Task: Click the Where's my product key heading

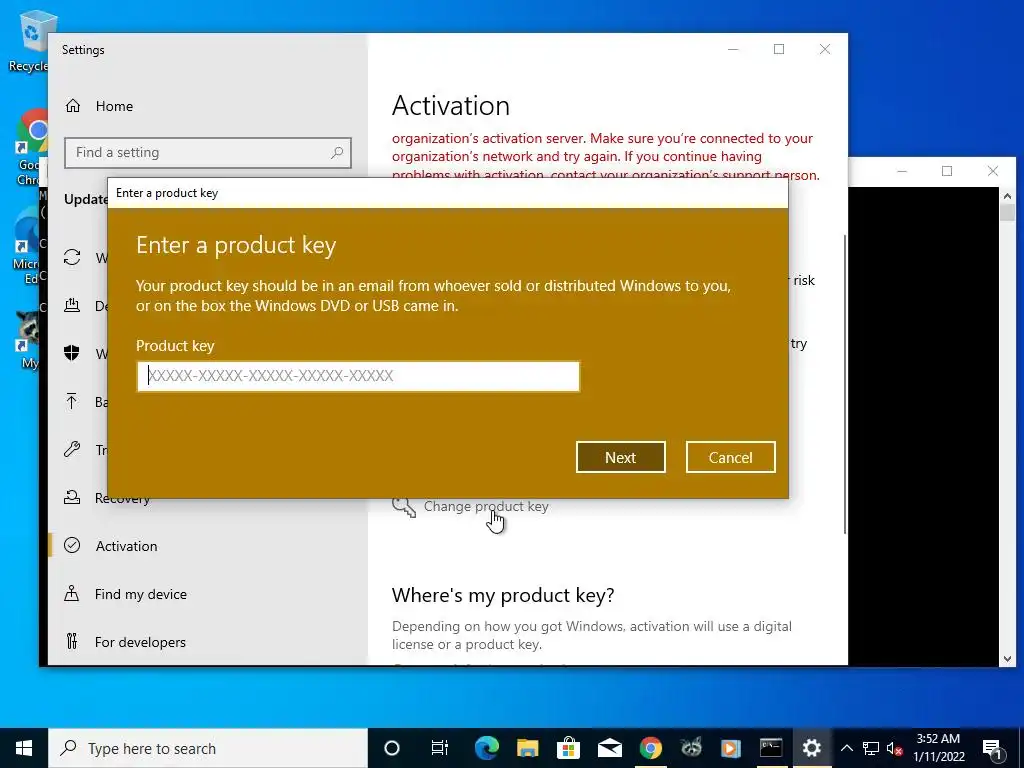Action: [x=503, y=595]
